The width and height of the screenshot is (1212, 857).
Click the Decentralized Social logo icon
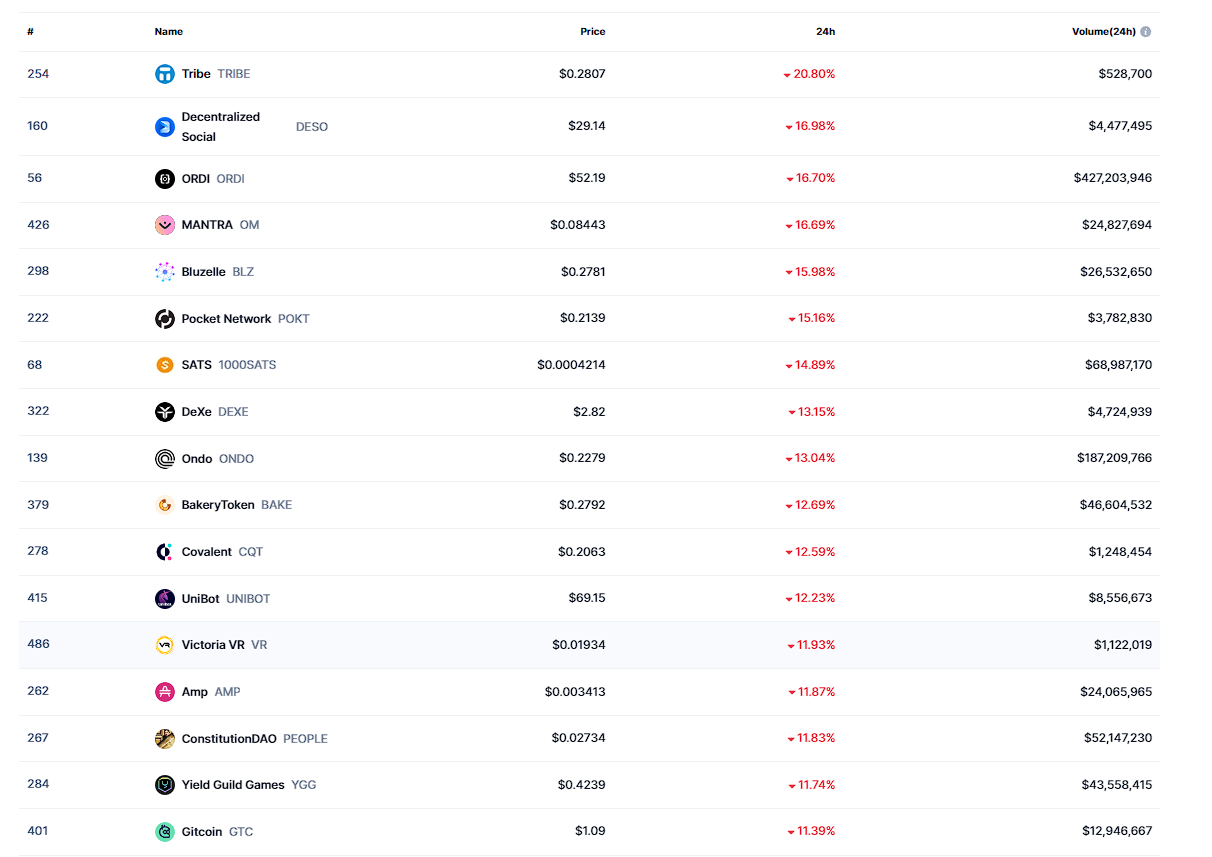coord(165,127)
